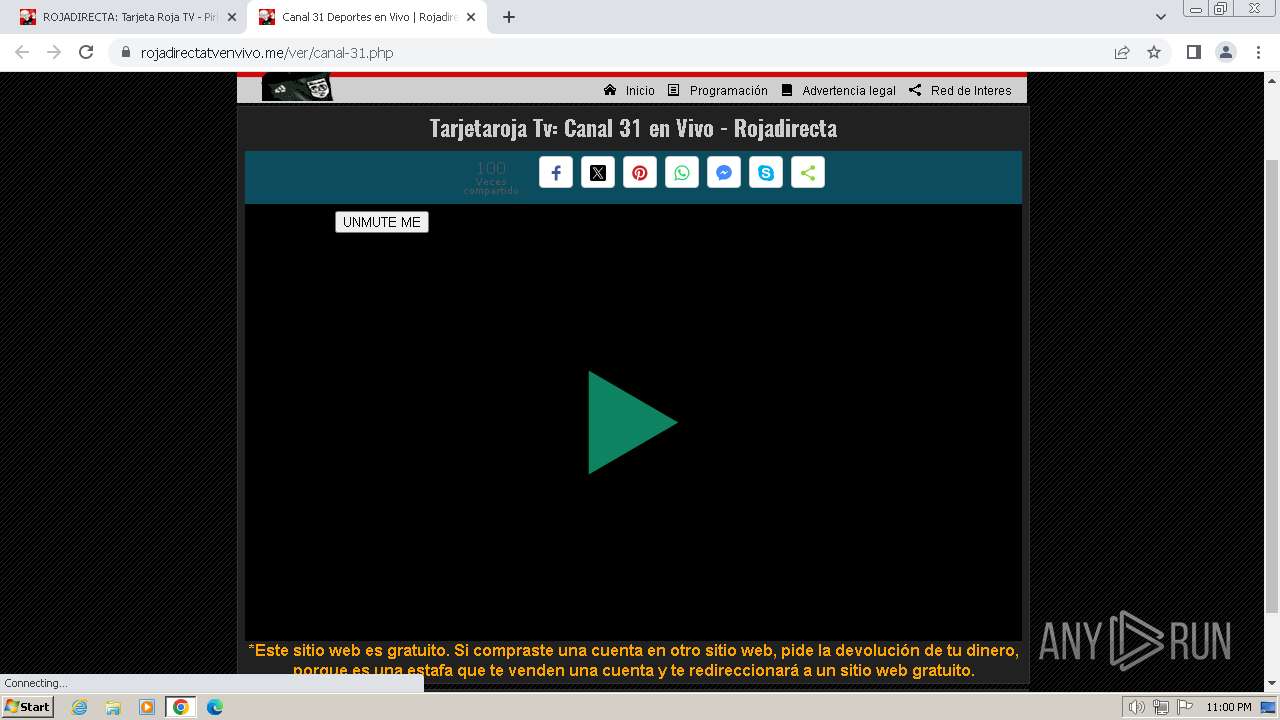Open the media player taskbar icon
Screen dimensions: 1280x720
pos(147,707)
